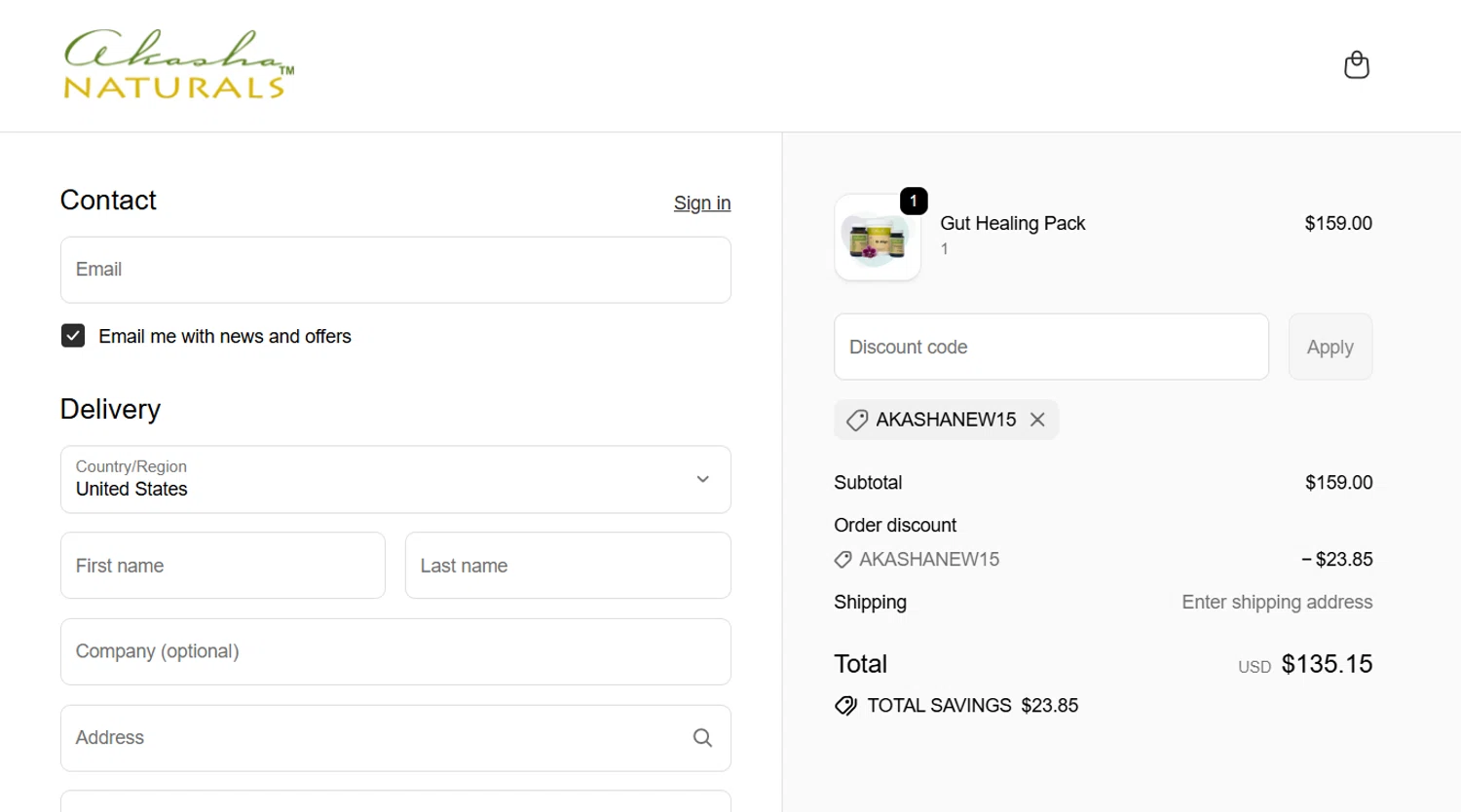
Task: Click the Subtotal $159.00 value
Action: coord(1338,483)
